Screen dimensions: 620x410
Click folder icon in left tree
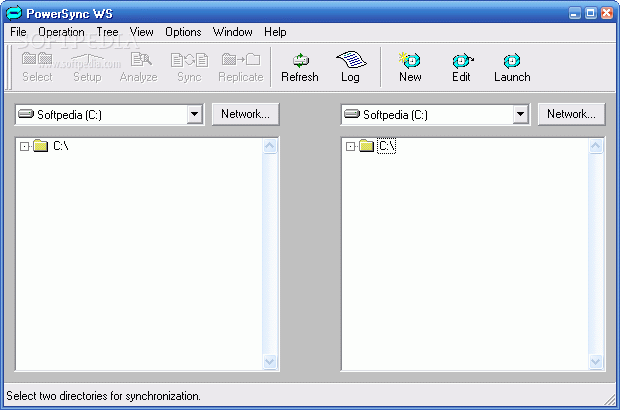point(40,146)
